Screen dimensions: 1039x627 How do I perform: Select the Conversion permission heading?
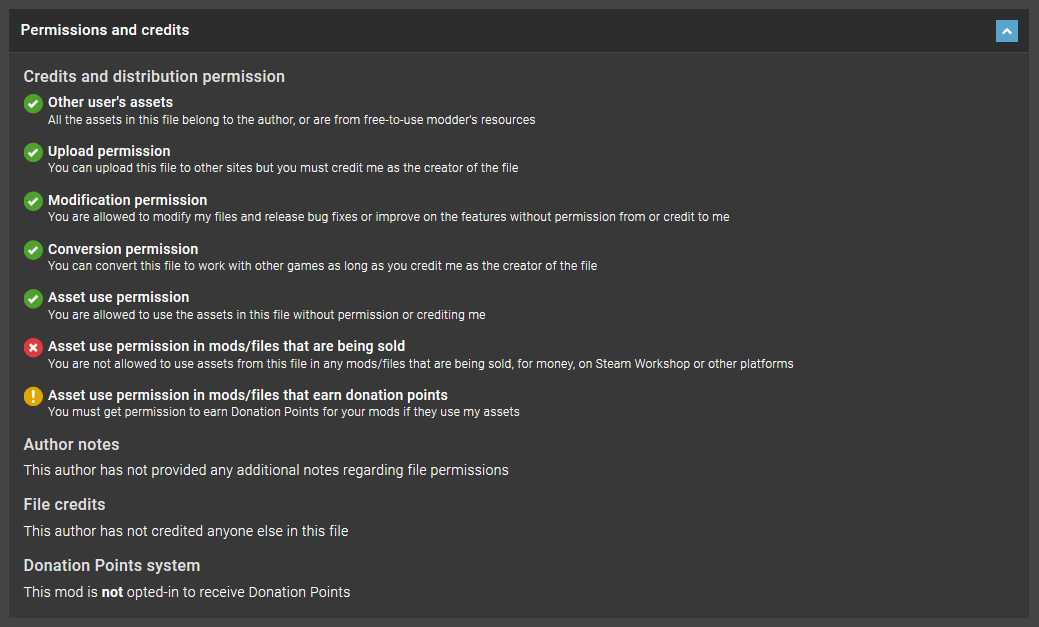click(123, 249)
